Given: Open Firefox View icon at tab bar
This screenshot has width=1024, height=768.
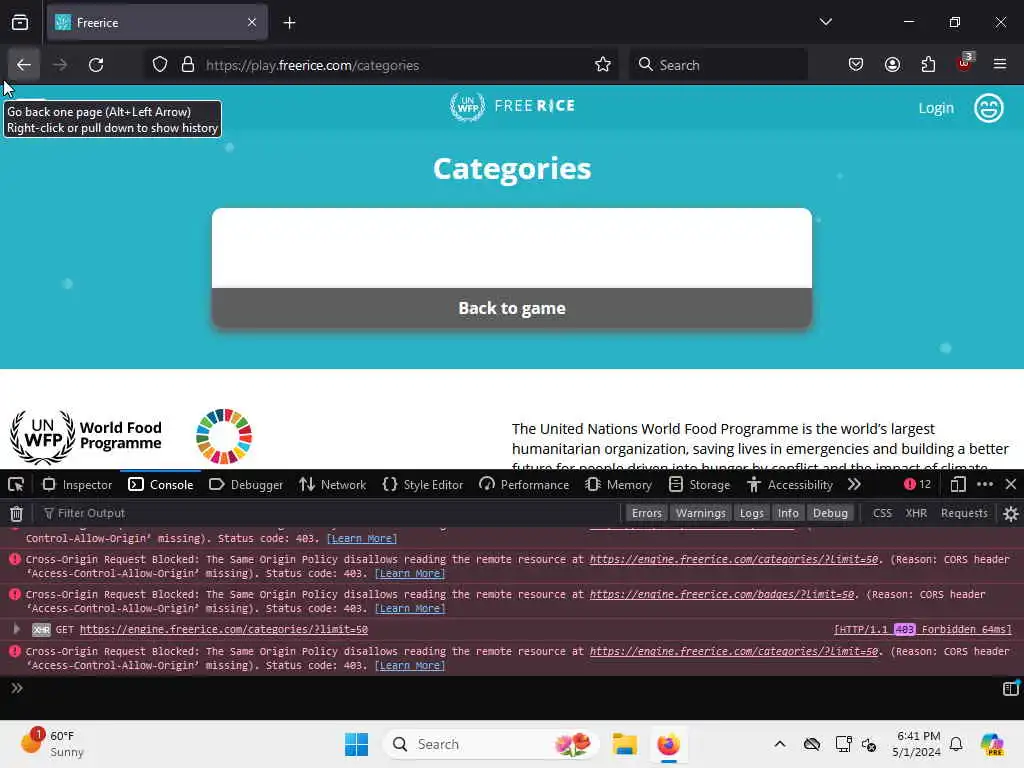Looking at the screenshot, I should 20,22.
